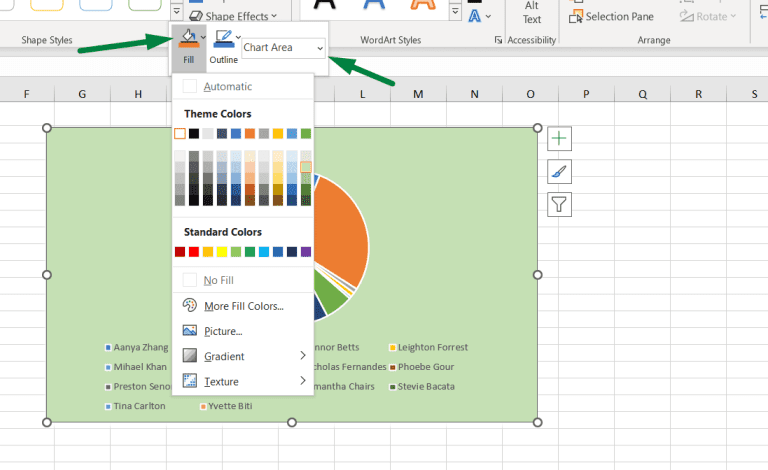
Task: Open the Texture submenu
Action: click(x=242, y=381)
